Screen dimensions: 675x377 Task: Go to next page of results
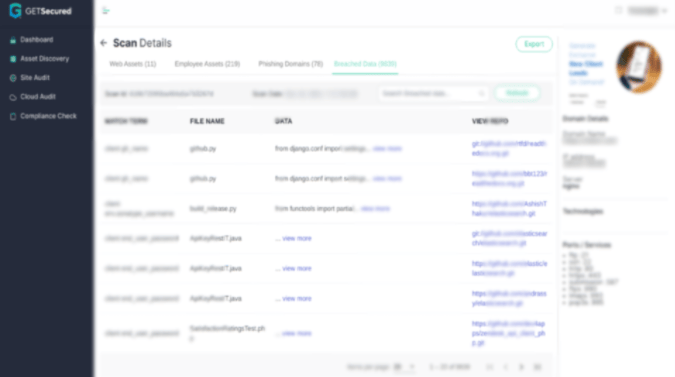point(521,367)
